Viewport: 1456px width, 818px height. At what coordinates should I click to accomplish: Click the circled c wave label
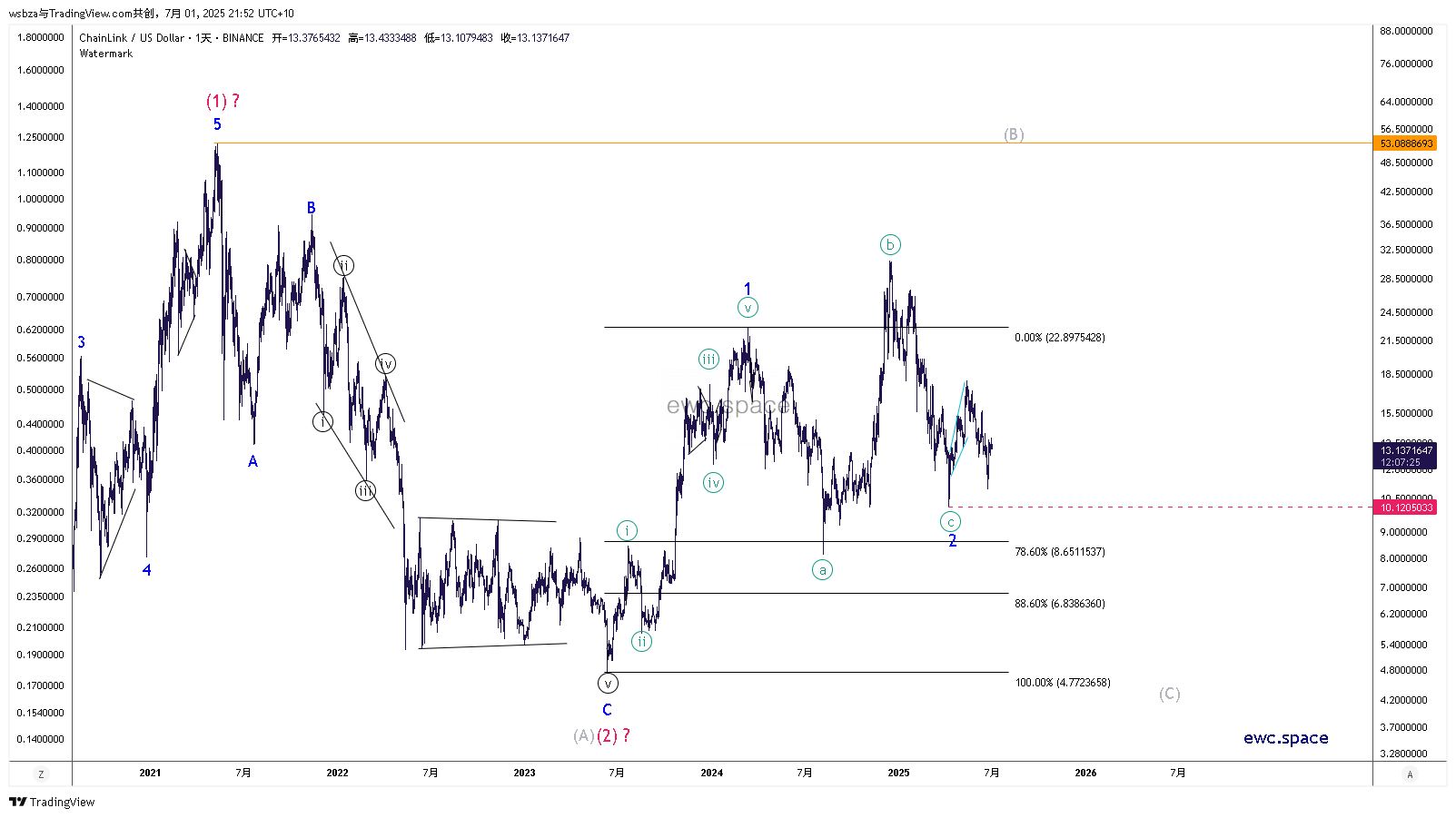[950, 522]
